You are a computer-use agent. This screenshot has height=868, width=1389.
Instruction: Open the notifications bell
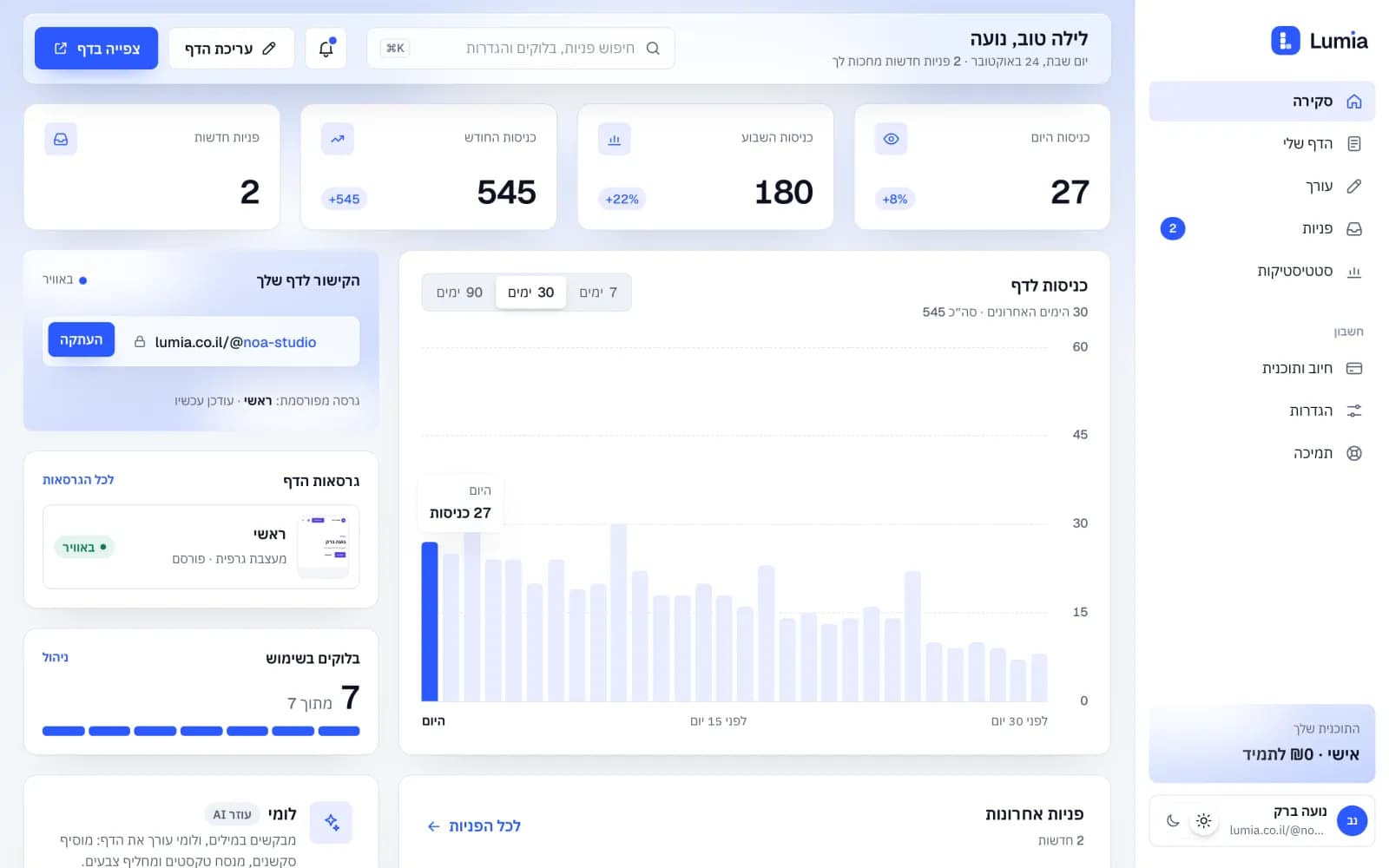(326, 49)
